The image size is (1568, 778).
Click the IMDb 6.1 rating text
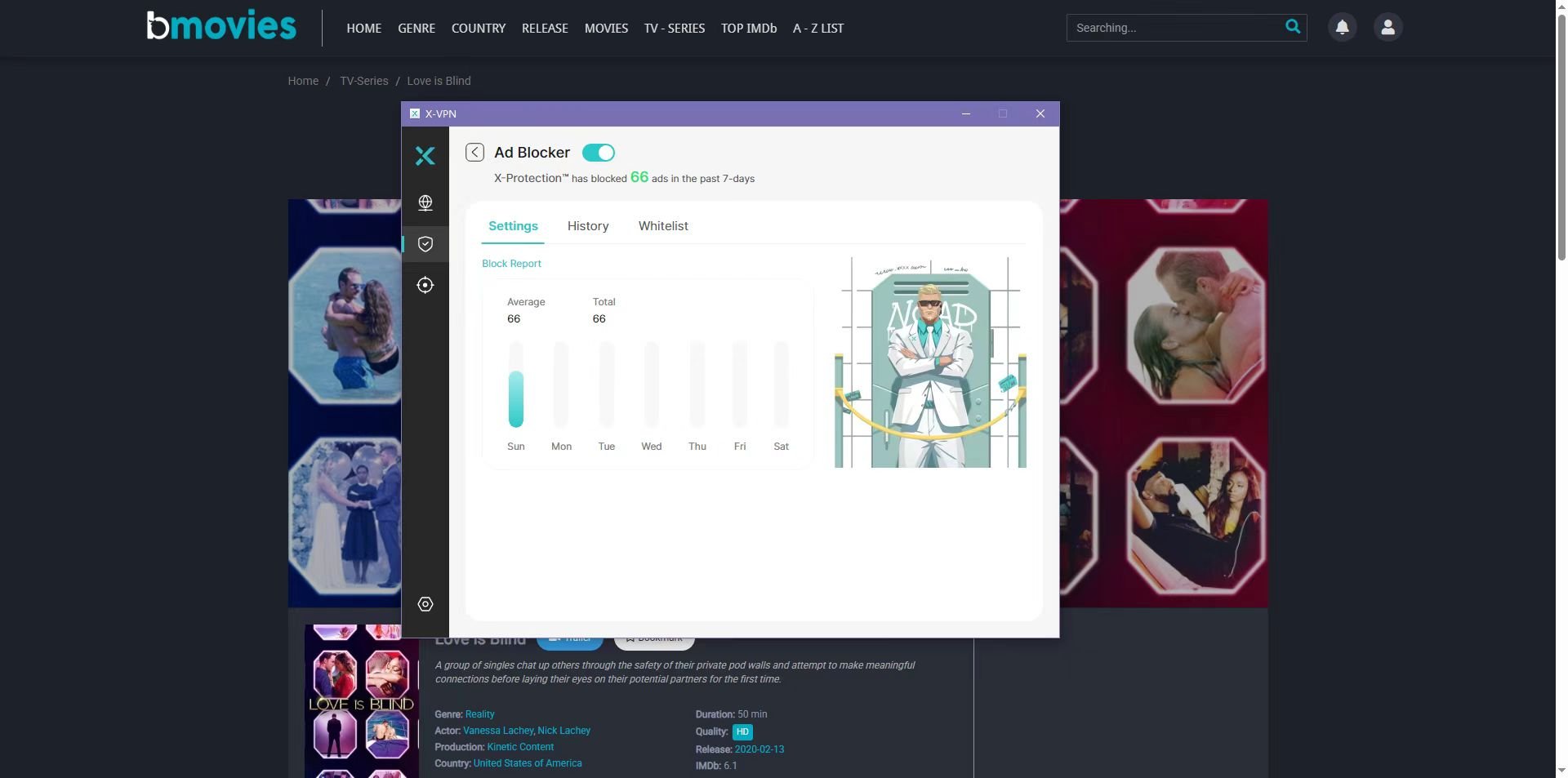[716, 766]
